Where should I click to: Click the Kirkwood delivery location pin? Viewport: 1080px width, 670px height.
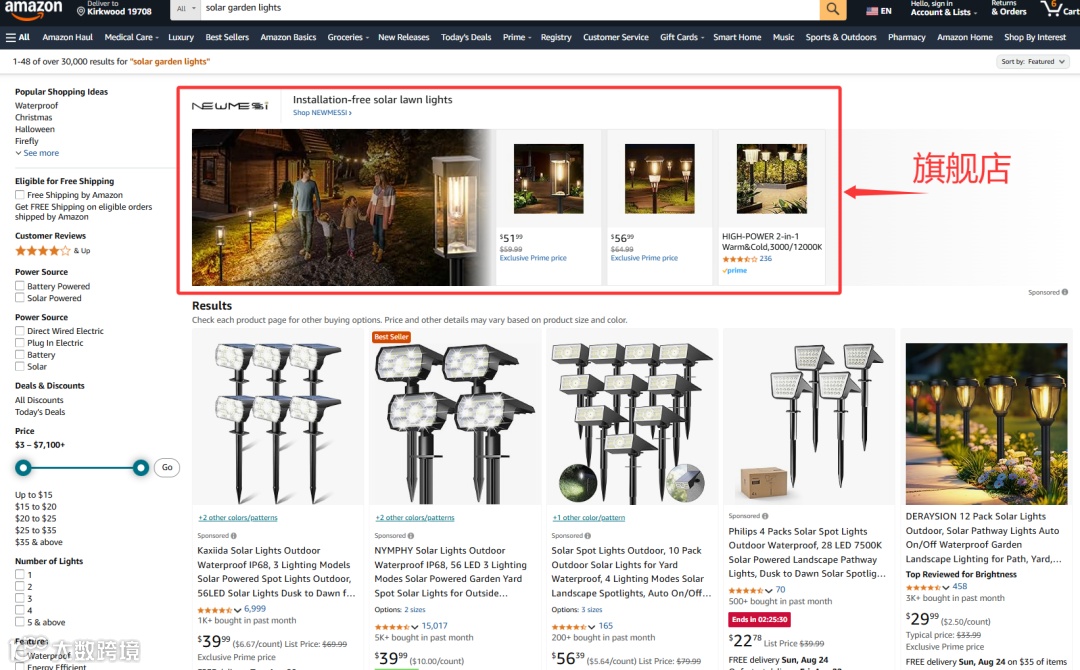tap(81, 12)
